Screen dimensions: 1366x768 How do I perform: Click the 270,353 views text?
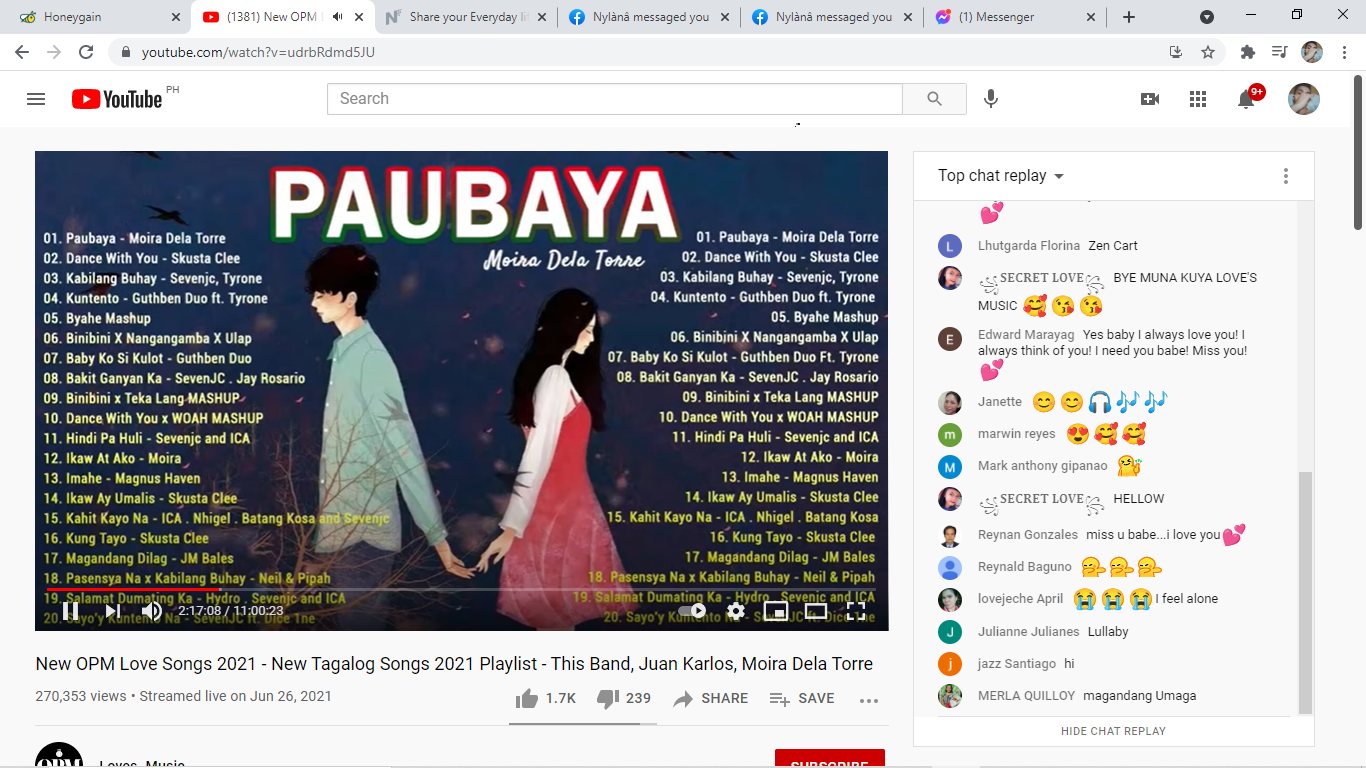tap(81, 696)
